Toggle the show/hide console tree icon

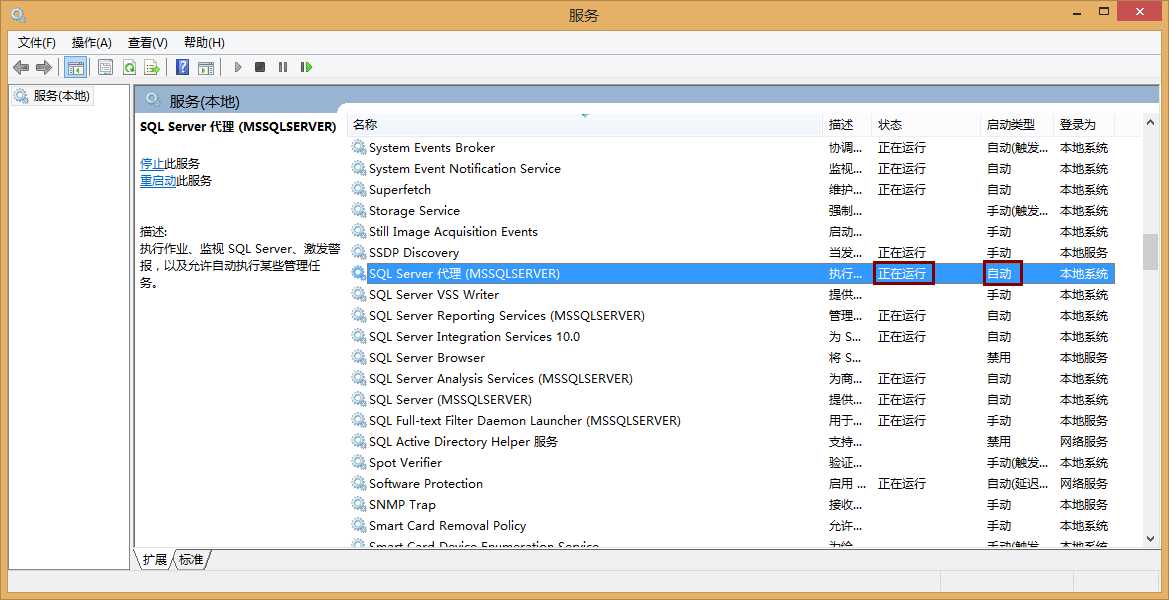[x=76, y=68]
